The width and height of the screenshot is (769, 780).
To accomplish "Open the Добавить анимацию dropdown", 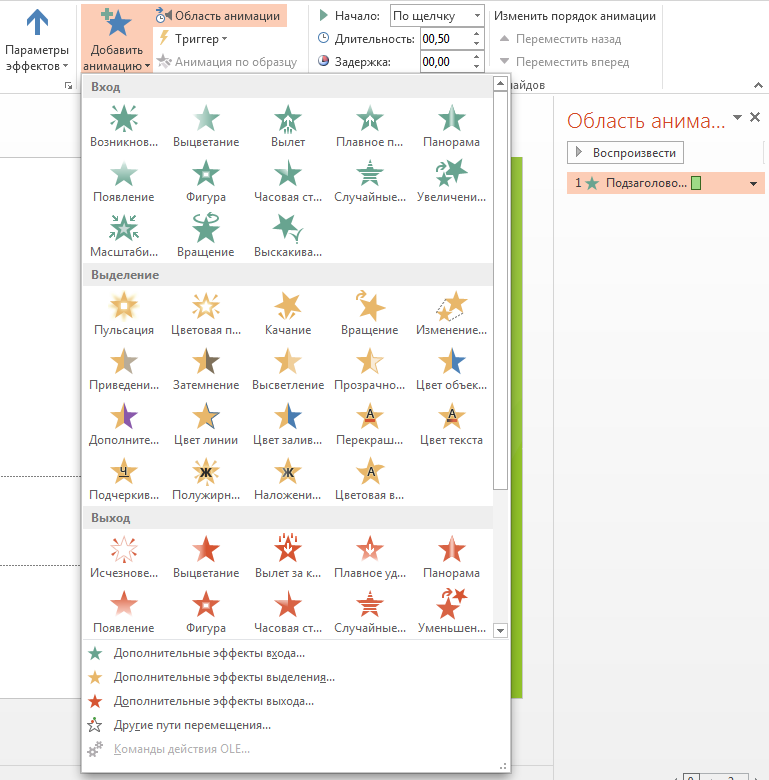I will point(117,39).
